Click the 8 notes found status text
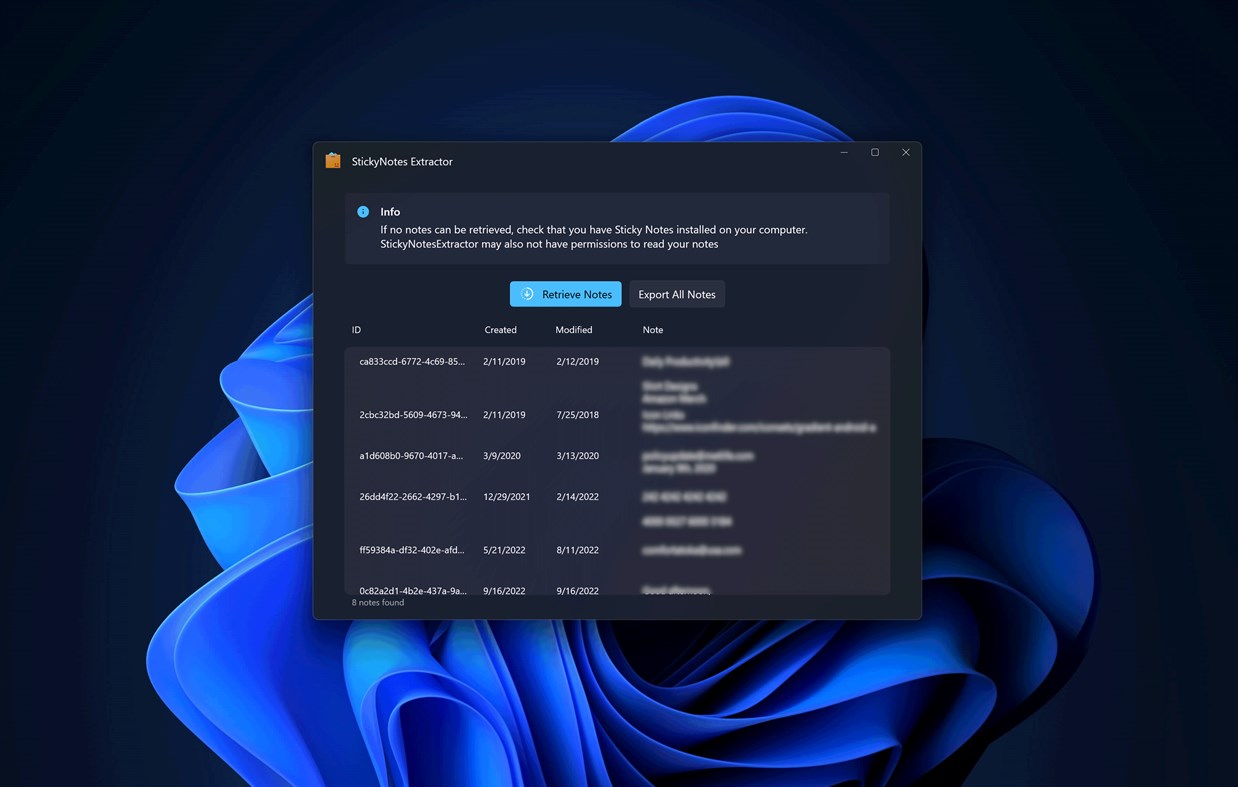The image size is (1238, 787). coord(377,602)
